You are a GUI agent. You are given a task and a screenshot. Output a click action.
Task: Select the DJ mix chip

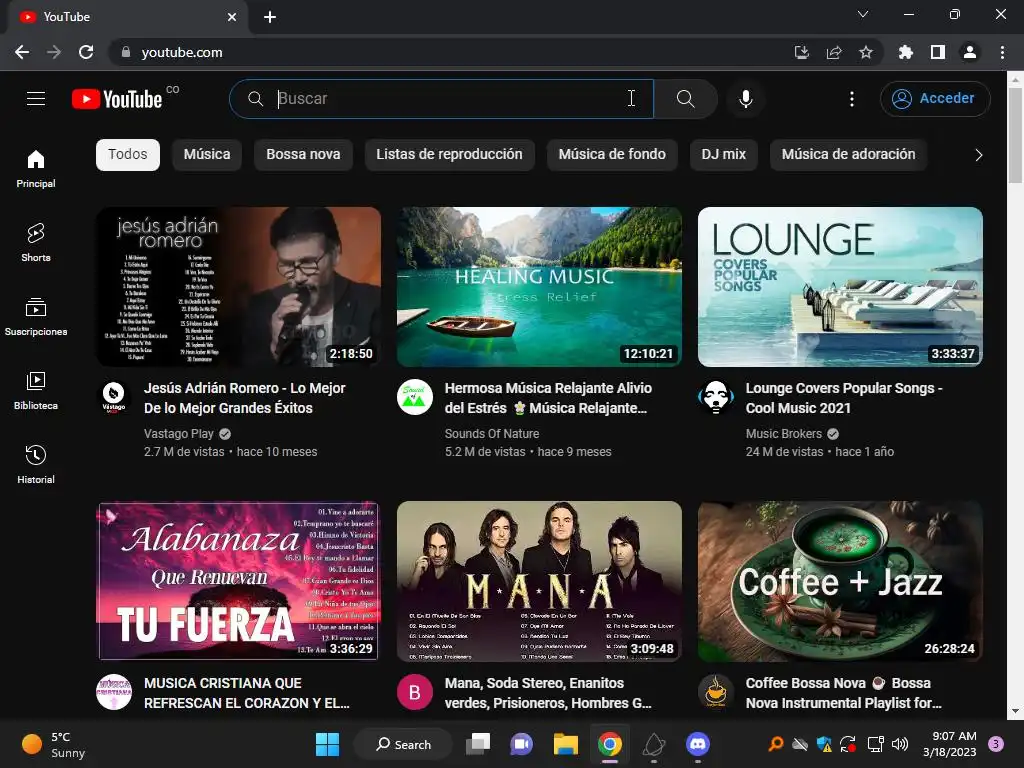(724, 154)
